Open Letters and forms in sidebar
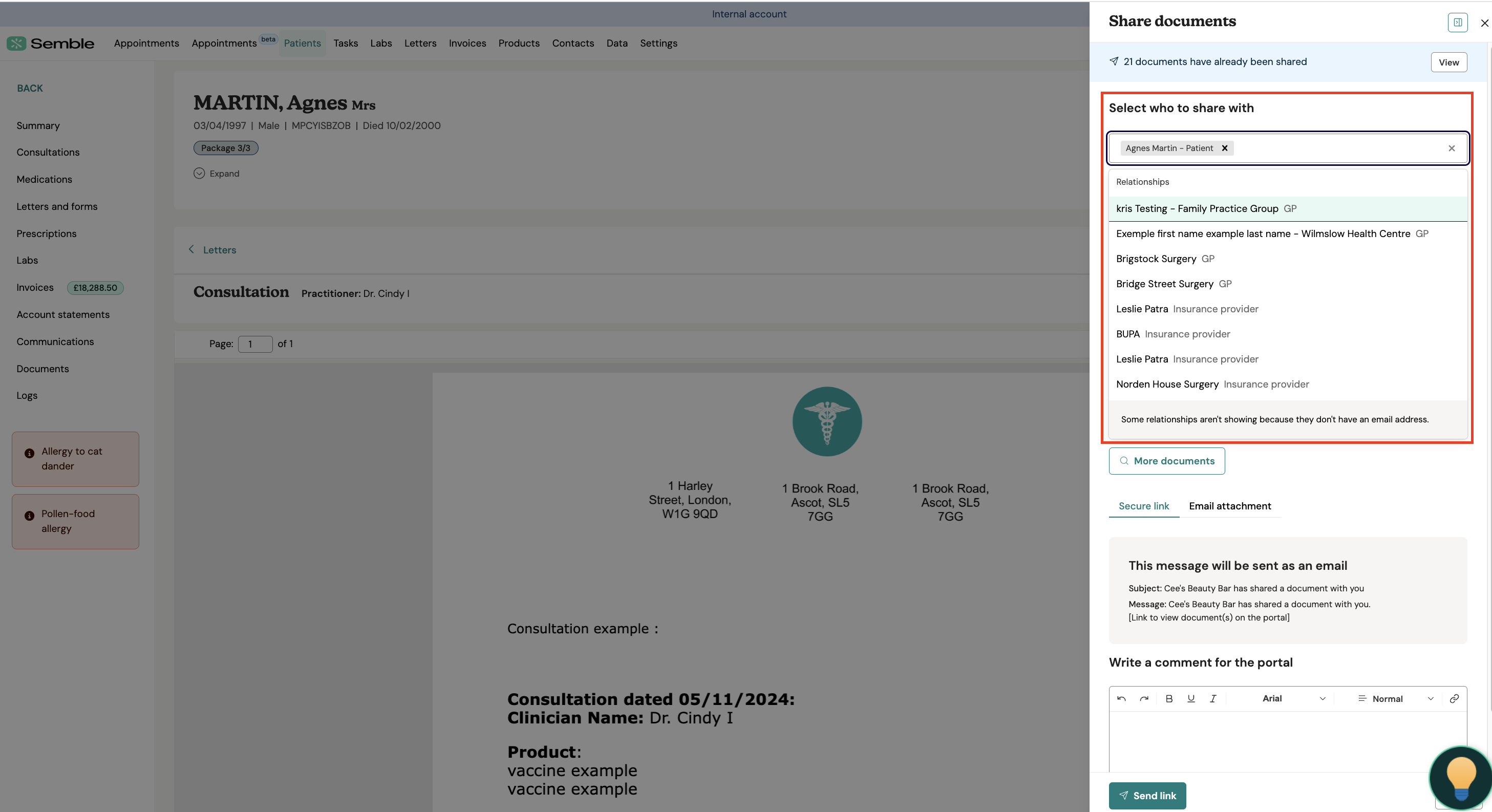1492x812 pixels. tap(57, 207)
